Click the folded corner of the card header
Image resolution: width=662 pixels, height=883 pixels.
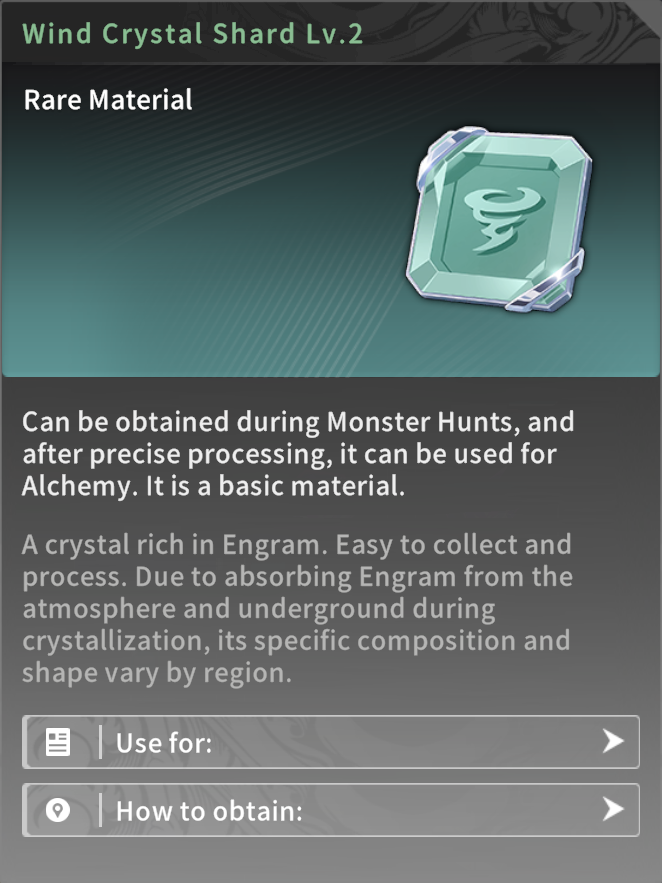(x=646, y=16)
